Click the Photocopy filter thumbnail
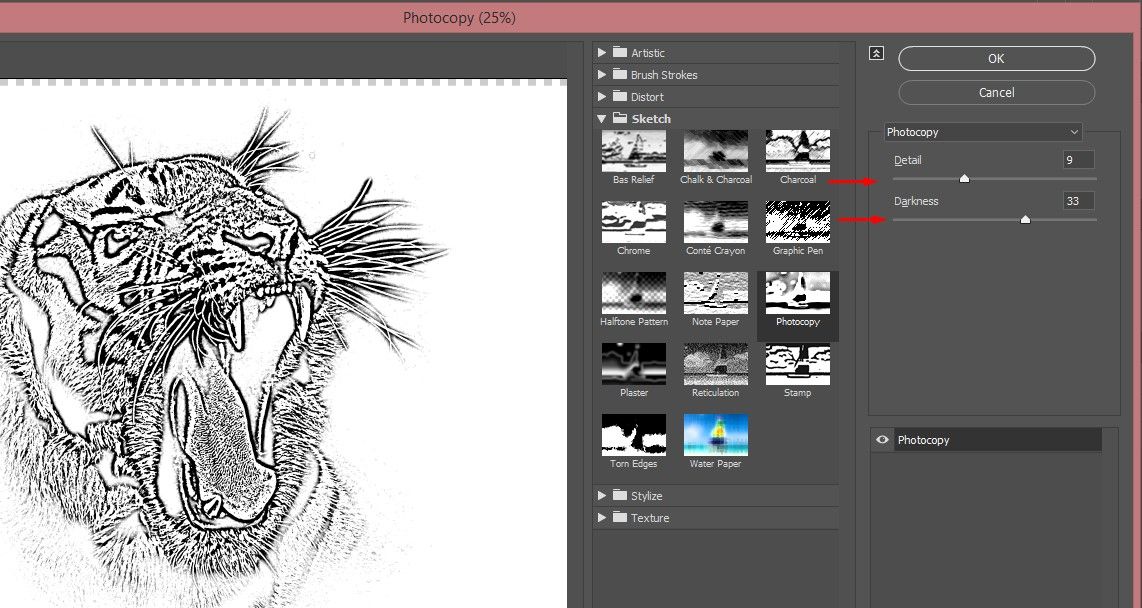This screenshot has height=608, width=1142. pos(798,293)
